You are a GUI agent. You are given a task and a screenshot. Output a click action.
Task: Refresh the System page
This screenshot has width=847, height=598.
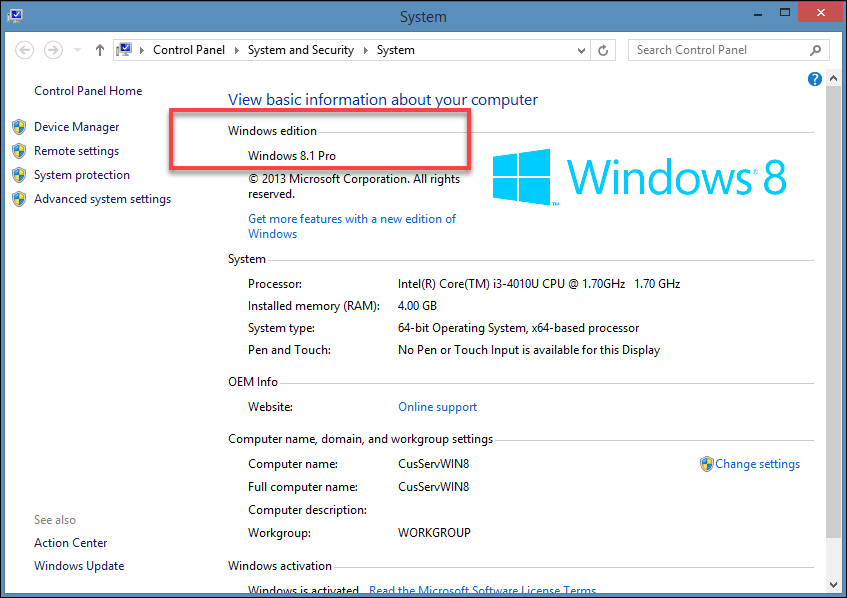[603, 50]
